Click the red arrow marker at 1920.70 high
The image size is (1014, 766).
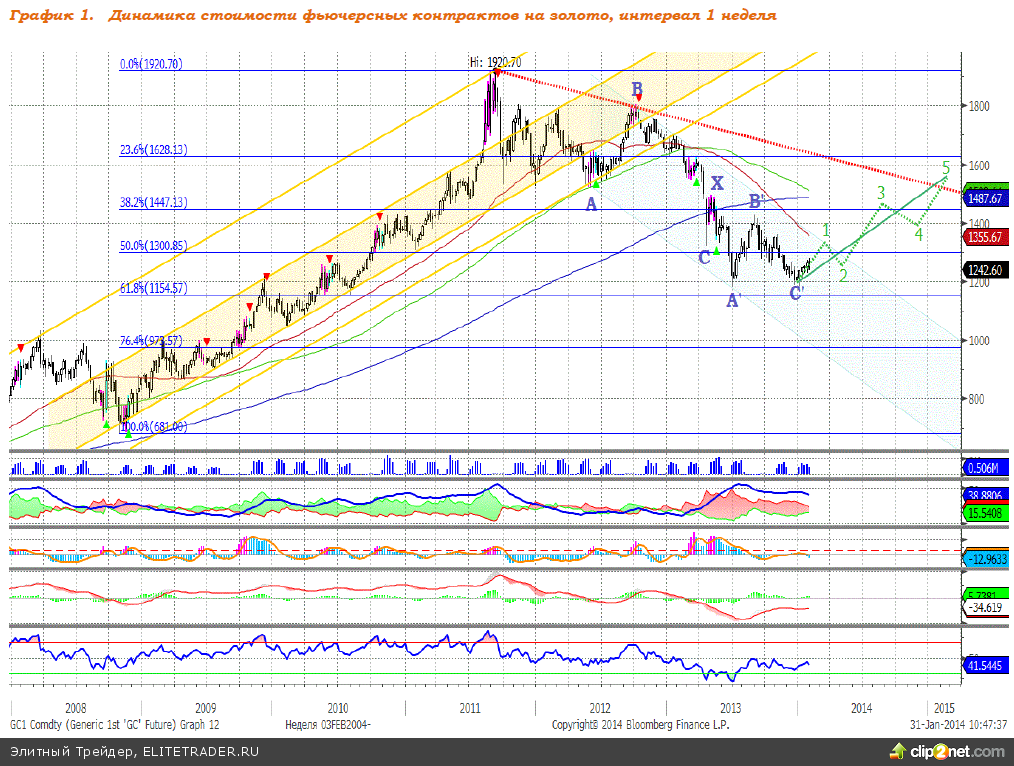click(x=498, y=72)
